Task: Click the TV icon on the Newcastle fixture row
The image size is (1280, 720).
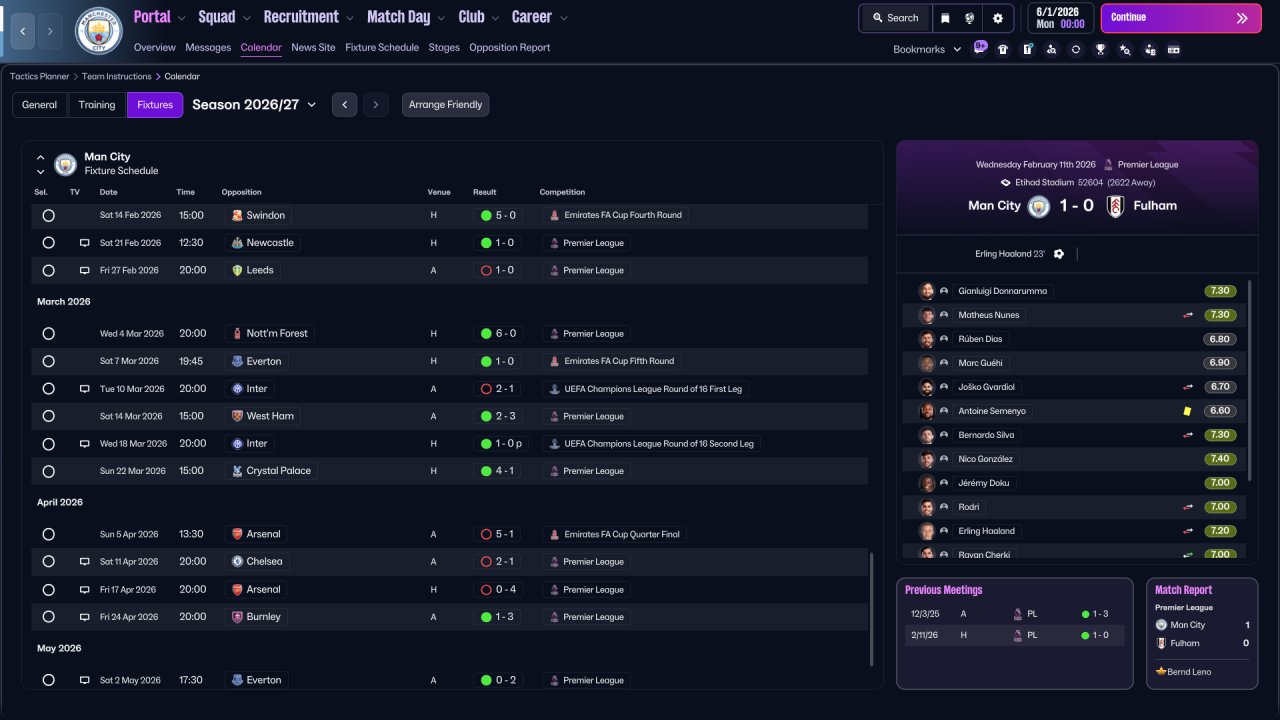Action: (85, 243)
